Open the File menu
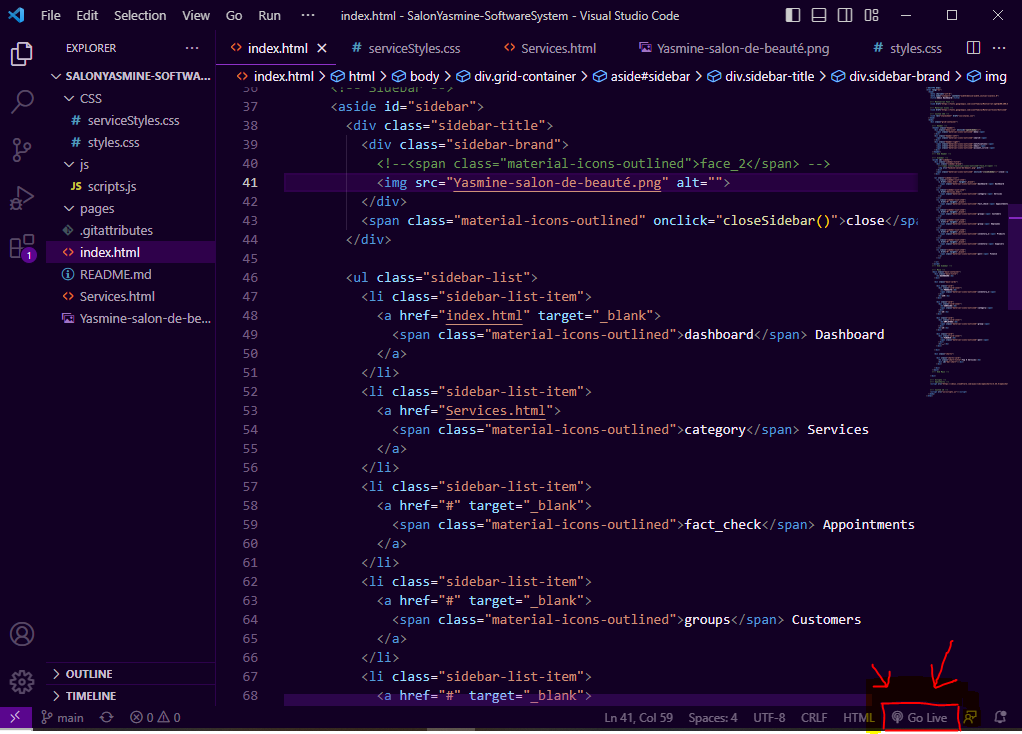The height and width of the screenshot is (734, 1022). pos(50,15)
